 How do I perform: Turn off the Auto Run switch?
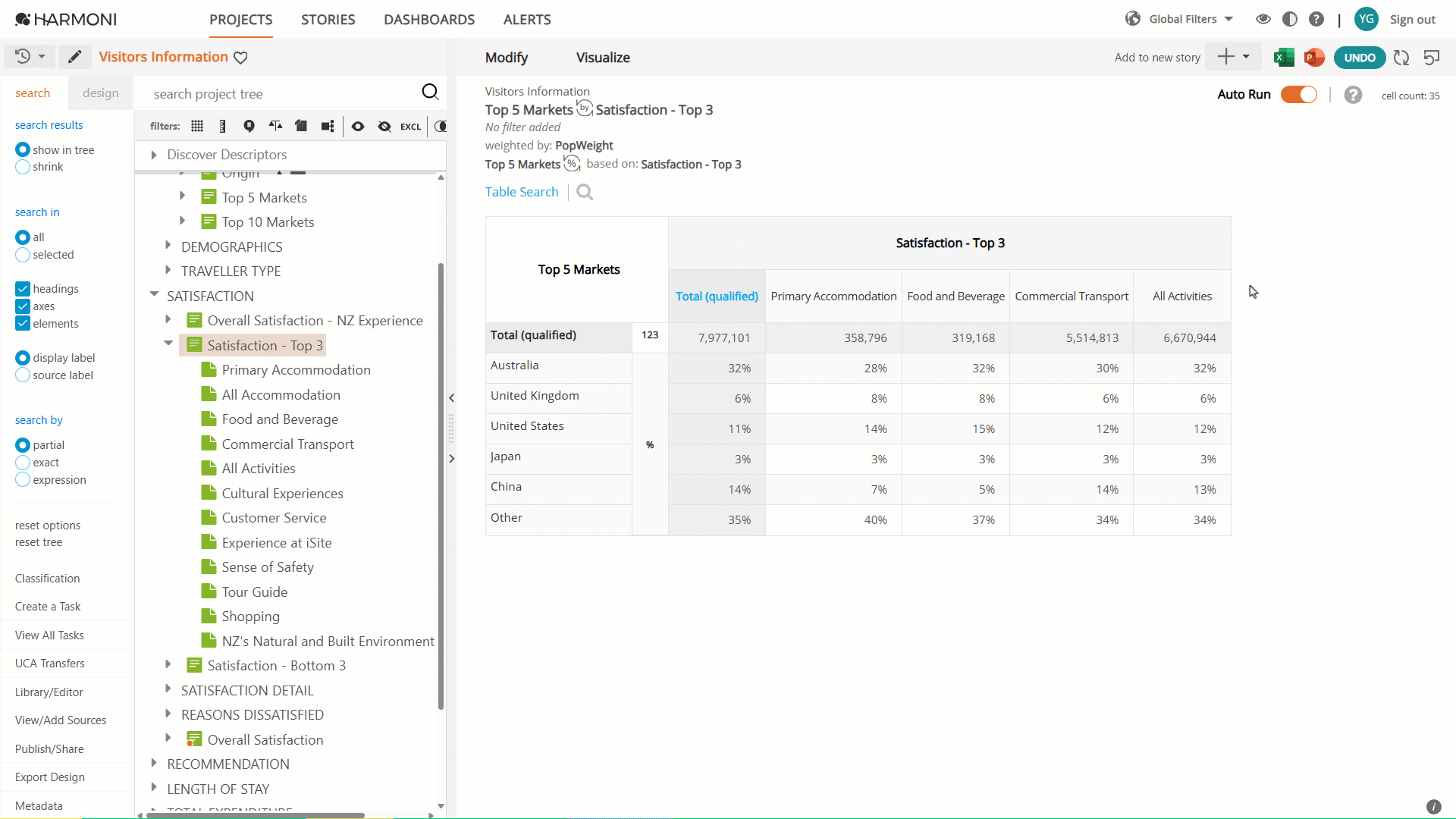point(1299,94)
